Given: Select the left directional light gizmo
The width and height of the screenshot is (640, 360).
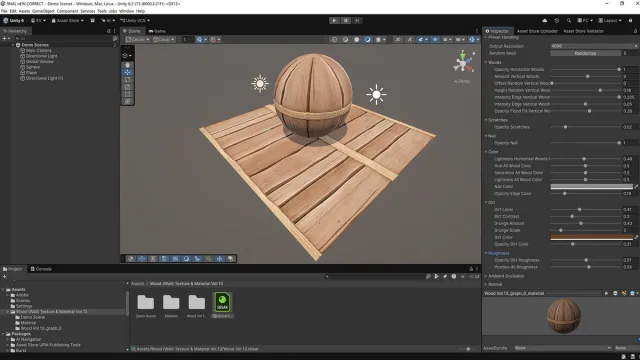Looking at the screenshot, I should (260, 84).
